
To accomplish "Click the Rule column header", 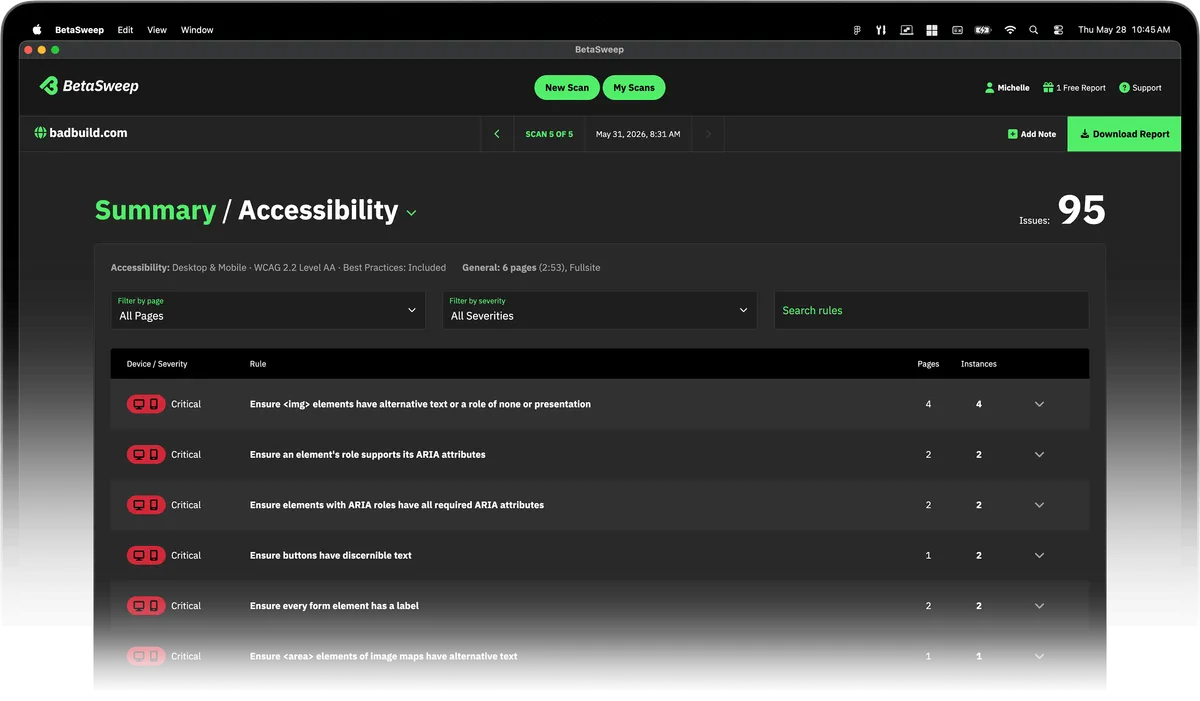I will click(x=258, y=364).
